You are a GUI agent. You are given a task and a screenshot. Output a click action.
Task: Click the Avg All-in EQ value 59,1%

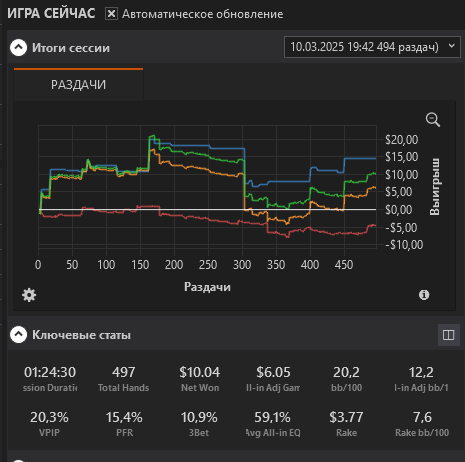point(273,417)
